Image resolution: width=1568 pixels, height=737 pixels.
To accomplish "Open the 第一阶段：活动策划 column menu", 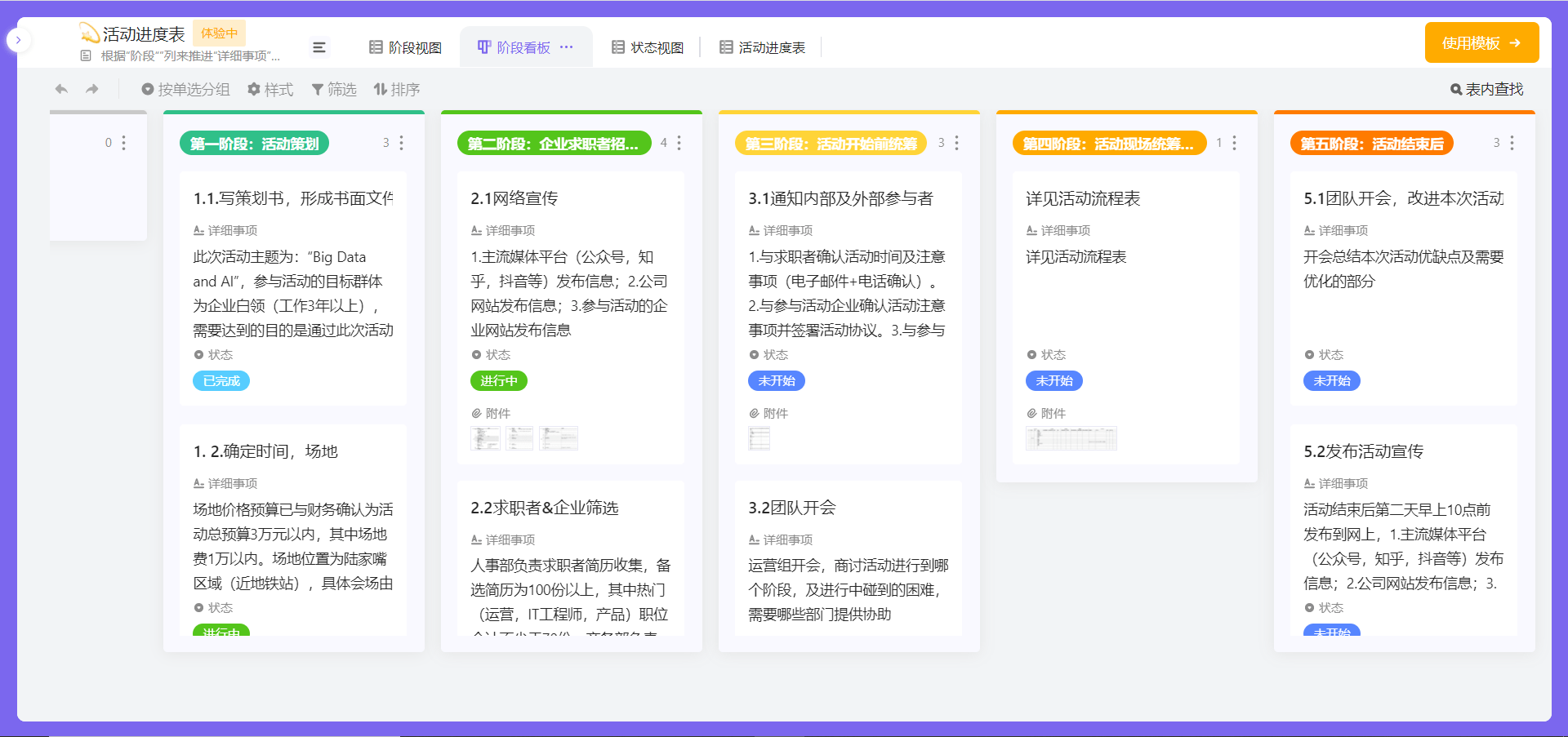I will tap(401, 143).
